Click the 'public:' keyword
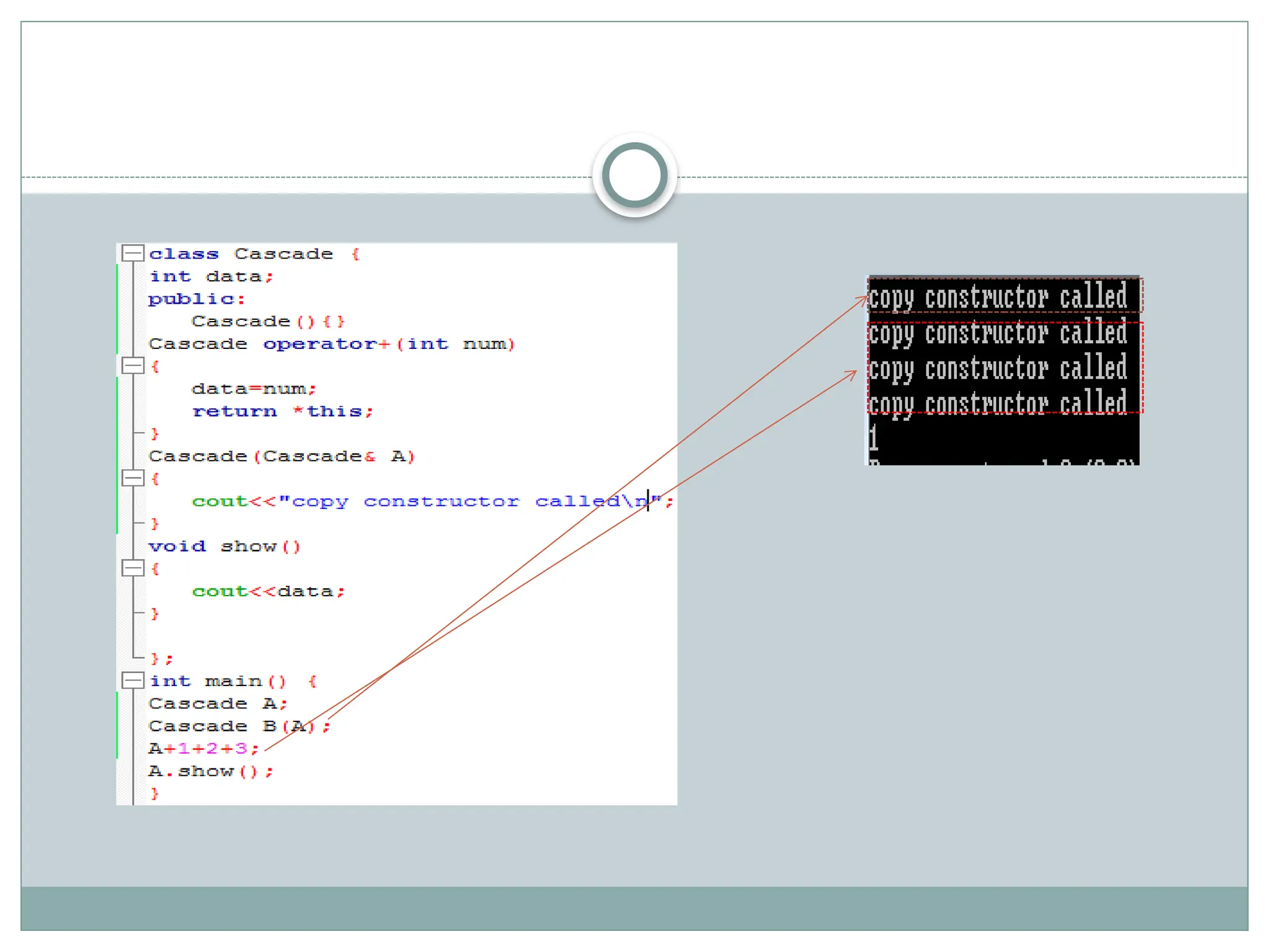Viewport: 1270px width, 952px height. point(197,299)
